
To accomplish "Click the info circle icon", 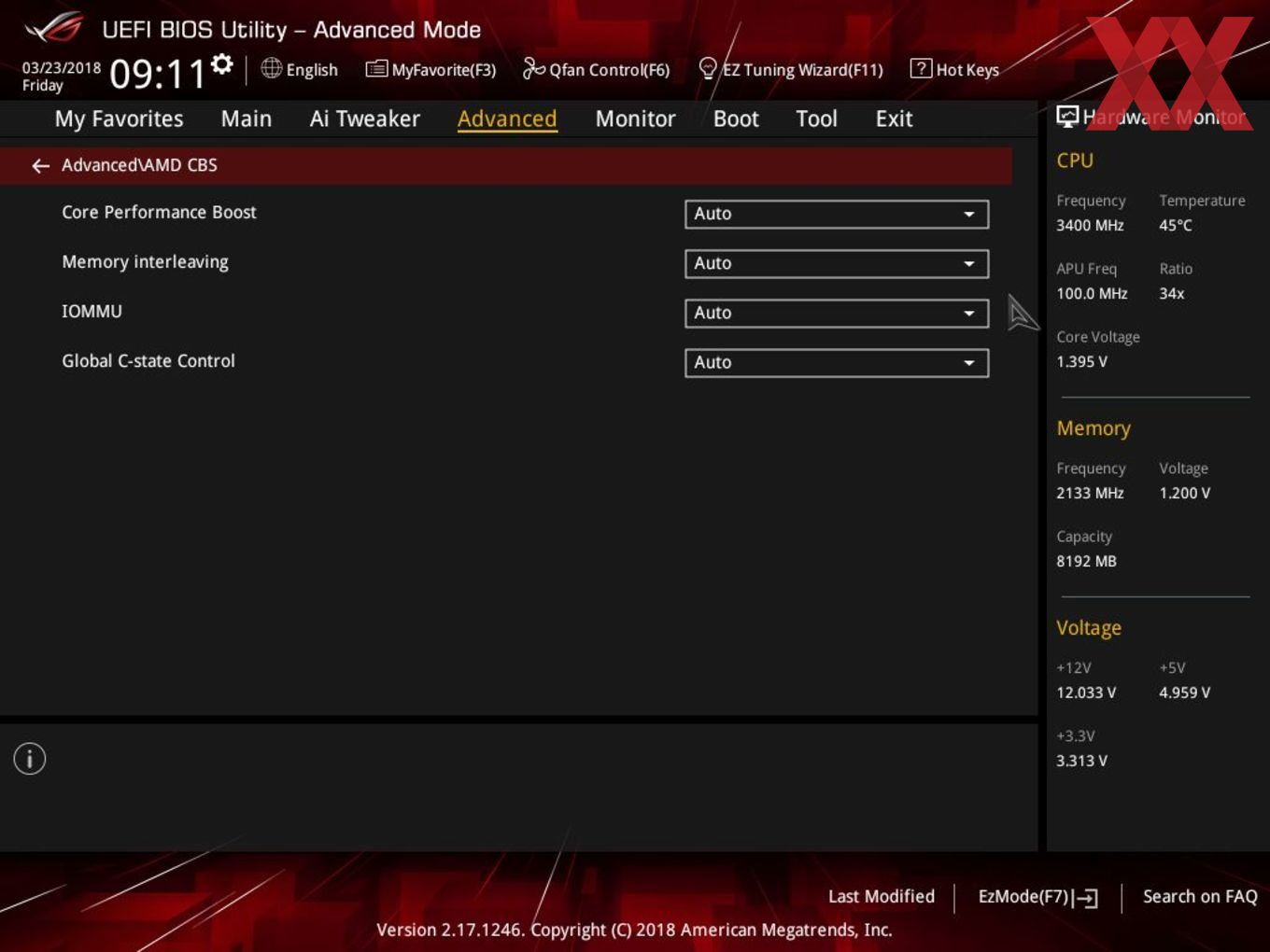I will coord(30,759).
